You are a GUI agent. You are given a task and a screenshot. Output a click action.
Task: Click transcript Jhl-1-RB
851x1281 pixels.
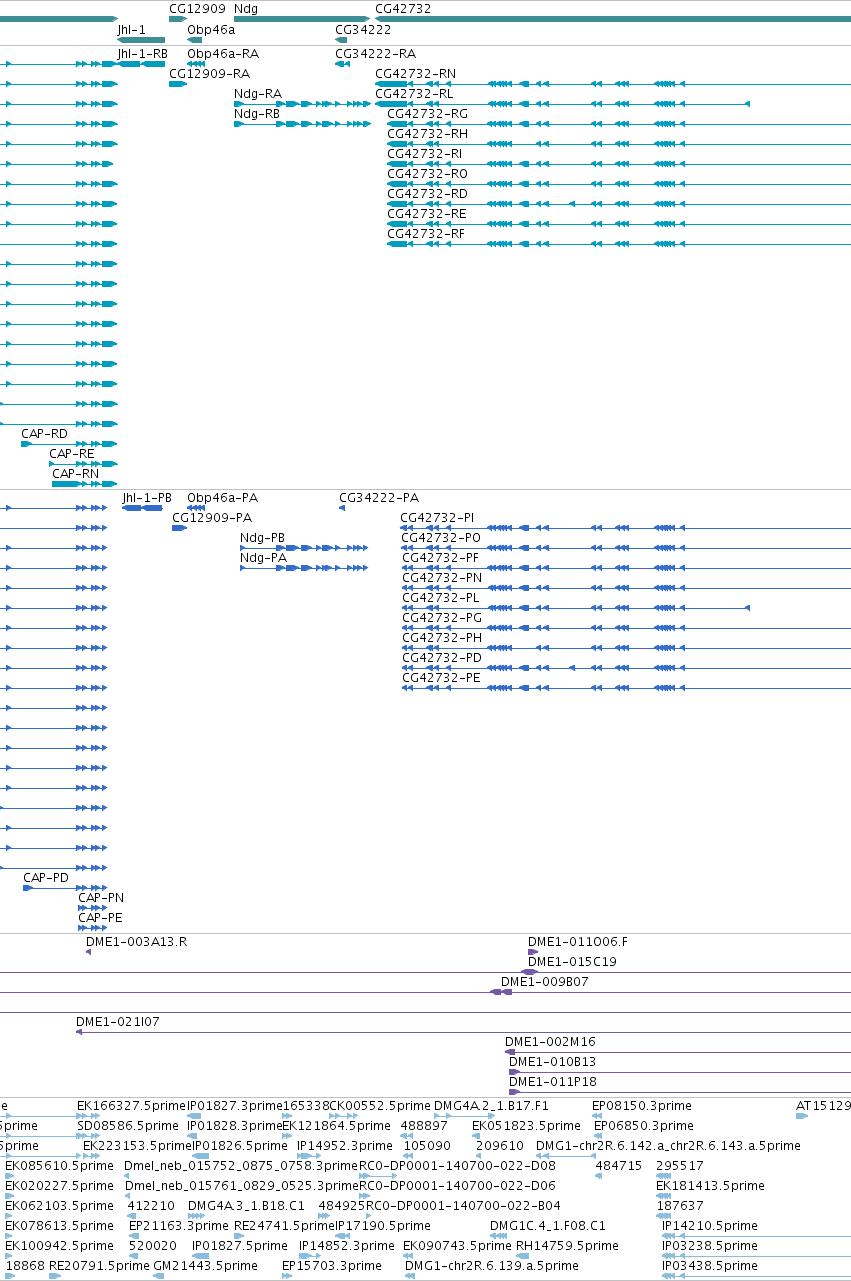(142, 53)
